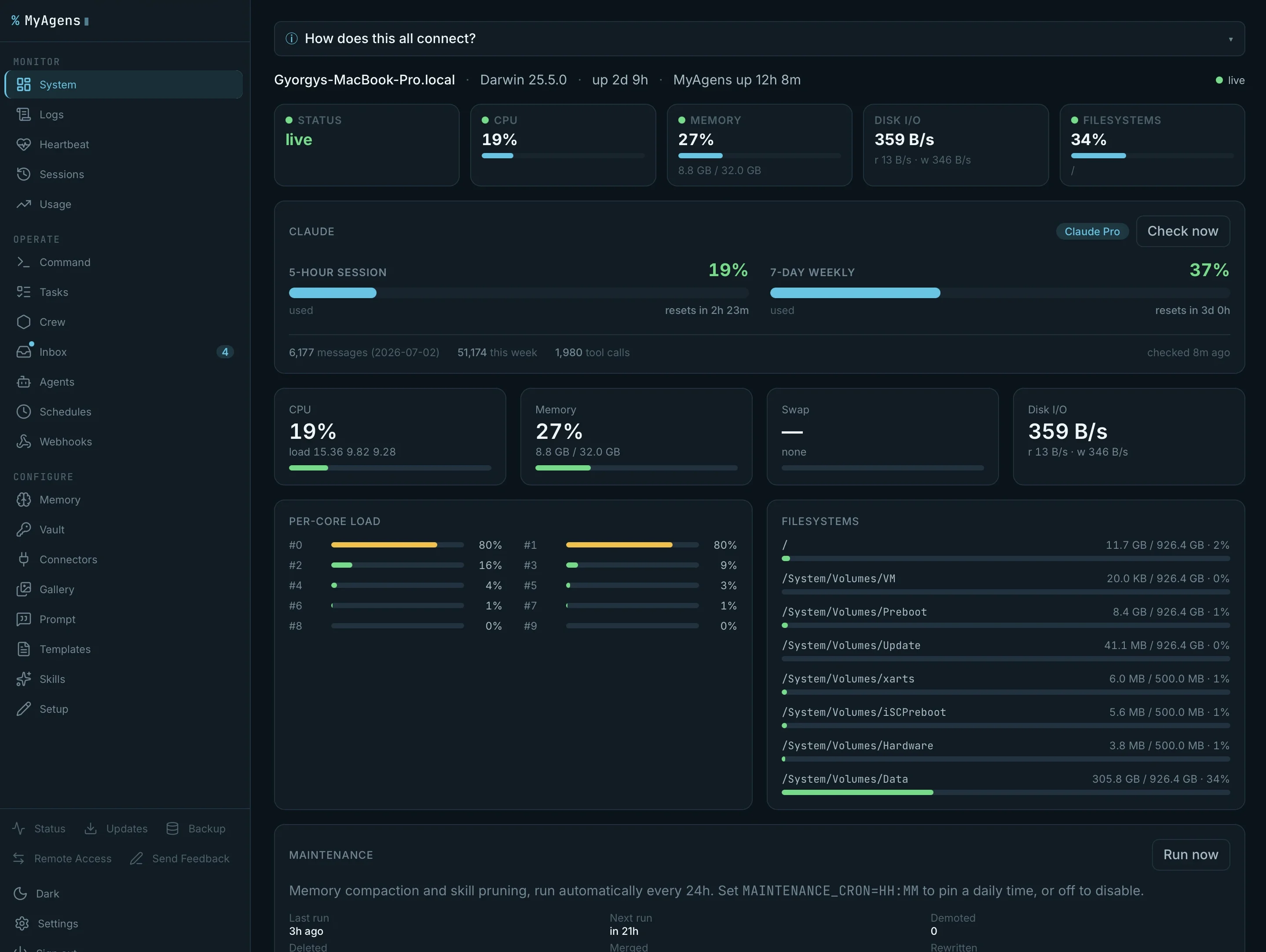Click 'load 15.36 9.82 9.28' text
The width and height of the screenshot is (1266, 952).
(x=342, y=452)
